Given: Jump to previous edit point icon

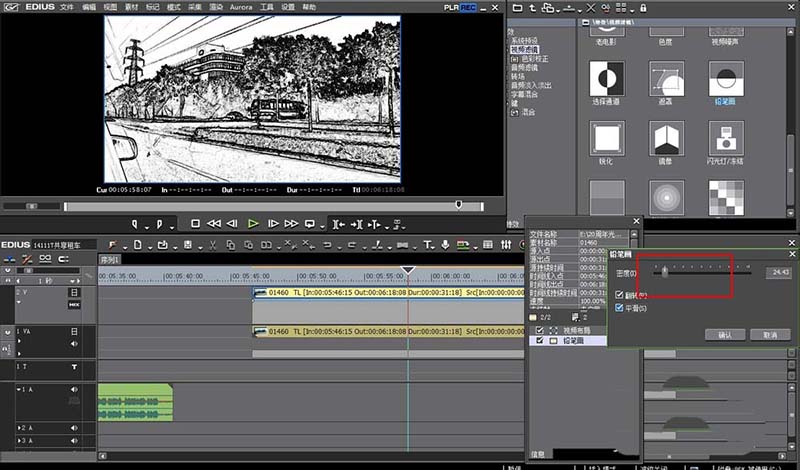Looking at the screenshot, I should click(339, 224).
